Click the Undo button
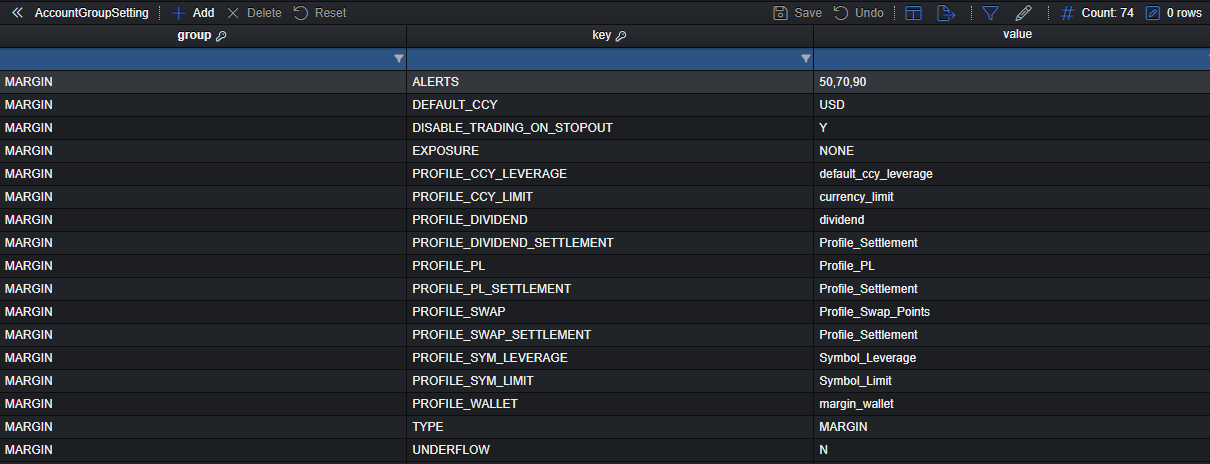 [859, 13]
